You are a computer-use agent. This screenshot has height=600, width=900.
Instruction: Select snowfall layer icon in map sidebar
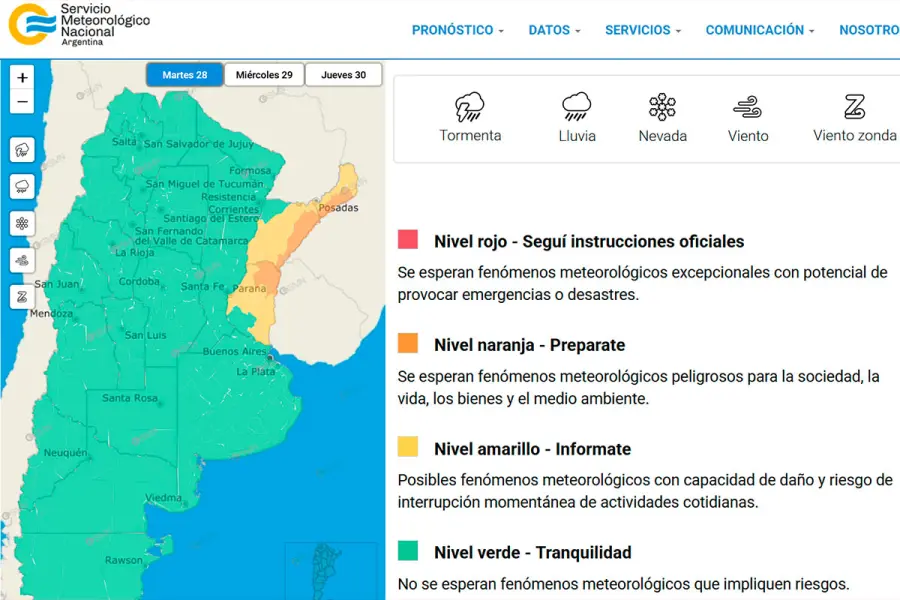[22, 224]
